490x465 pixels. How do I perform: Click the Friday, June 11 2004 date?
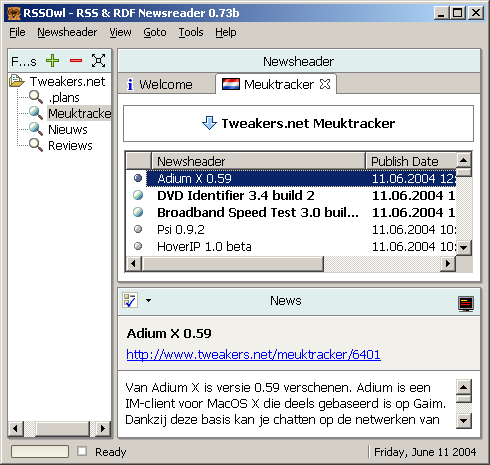[425, 452]
